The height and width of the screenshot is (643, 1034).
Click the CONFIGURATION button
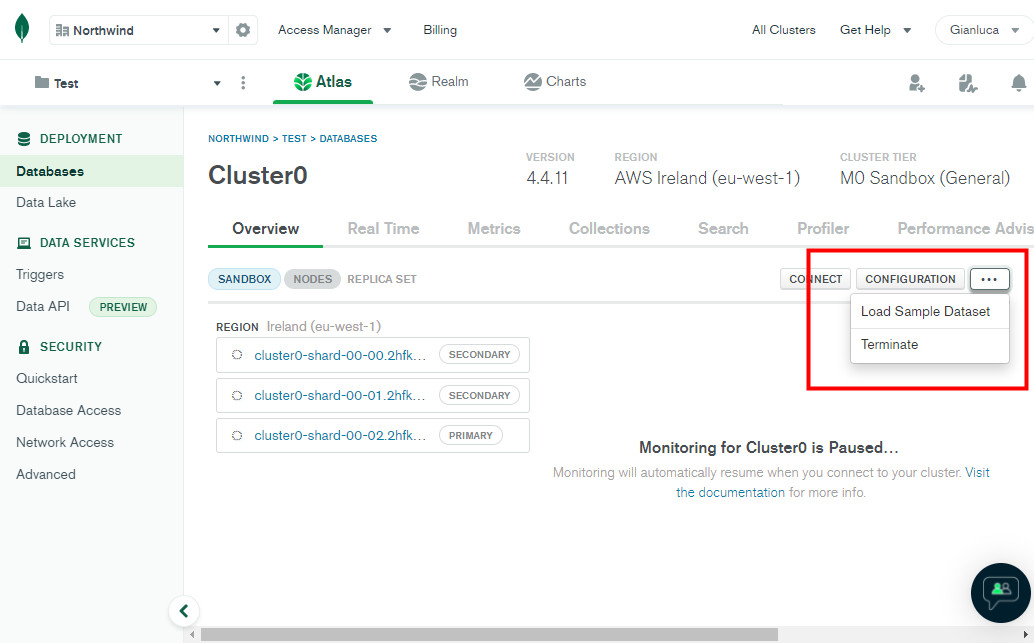[910, 279]
